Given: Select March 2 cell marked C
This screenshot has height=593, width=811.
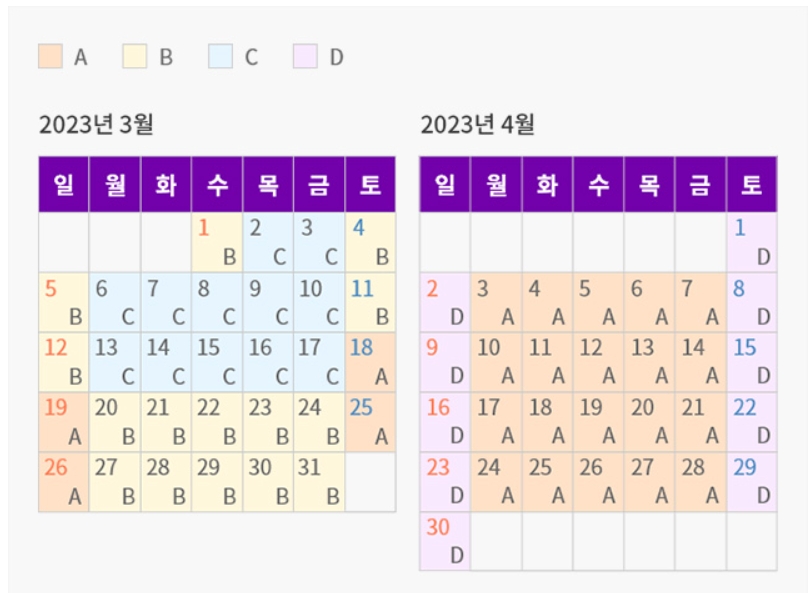Looking at the screenshot, I should coord(268,242).
